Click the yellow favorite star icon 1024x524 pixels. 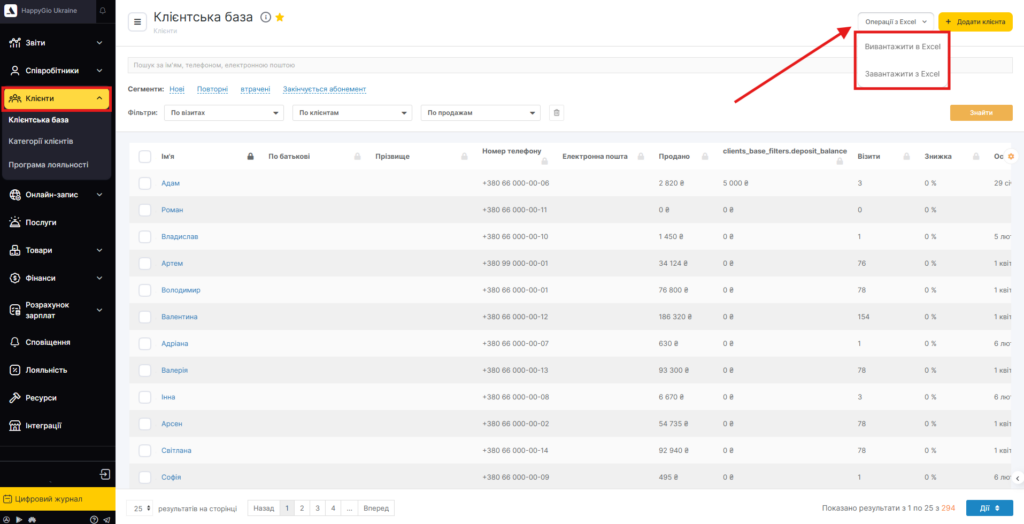click(x=280, y=17)
